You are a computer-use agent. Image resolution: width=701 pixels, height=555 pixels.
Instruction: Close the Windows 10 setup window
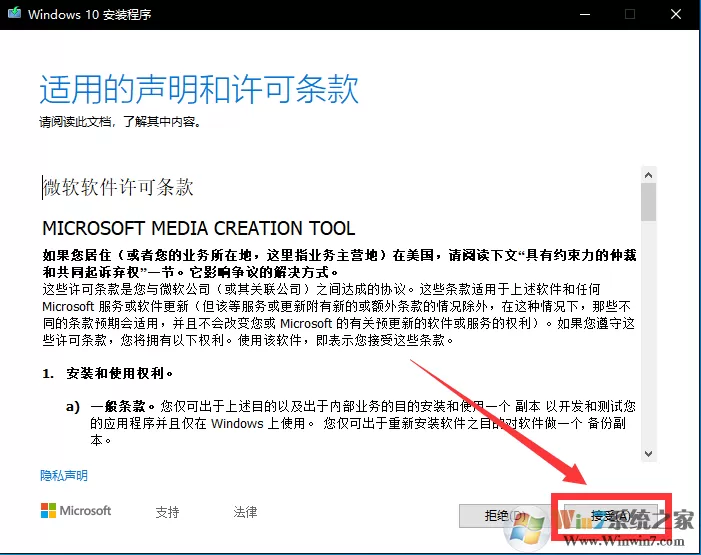coord(676,14)
